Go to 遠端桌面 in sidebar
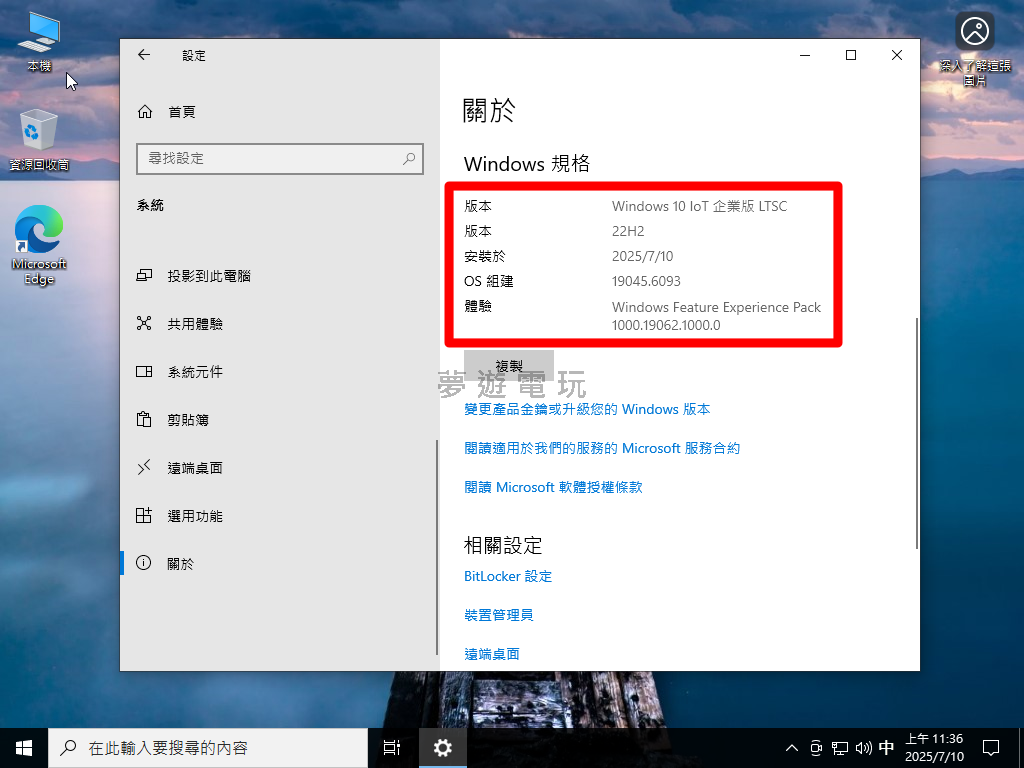This screenshot has width=1024, height=768. point(195,468)
